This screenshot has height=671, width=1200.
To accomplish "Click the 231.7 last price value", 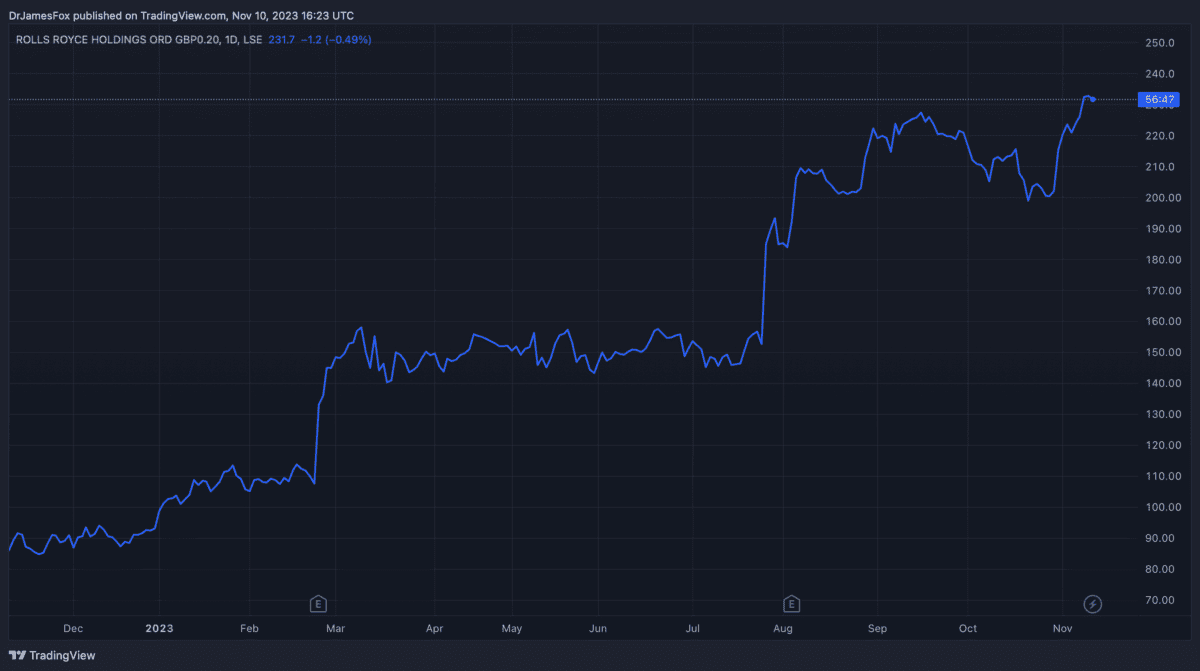I will coord(283,40).
